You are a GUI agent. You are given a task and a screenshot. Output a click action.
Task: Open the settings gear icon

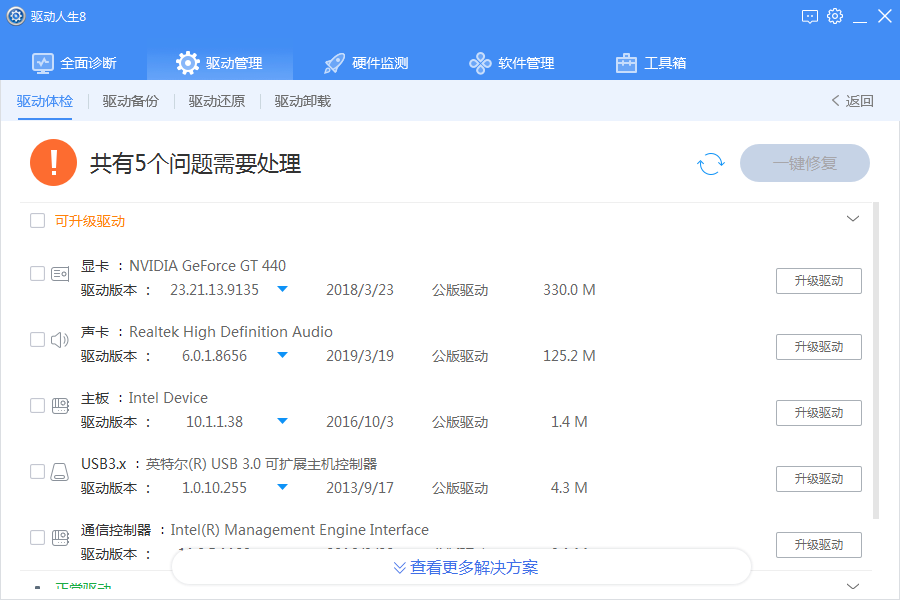pos(835,16)
